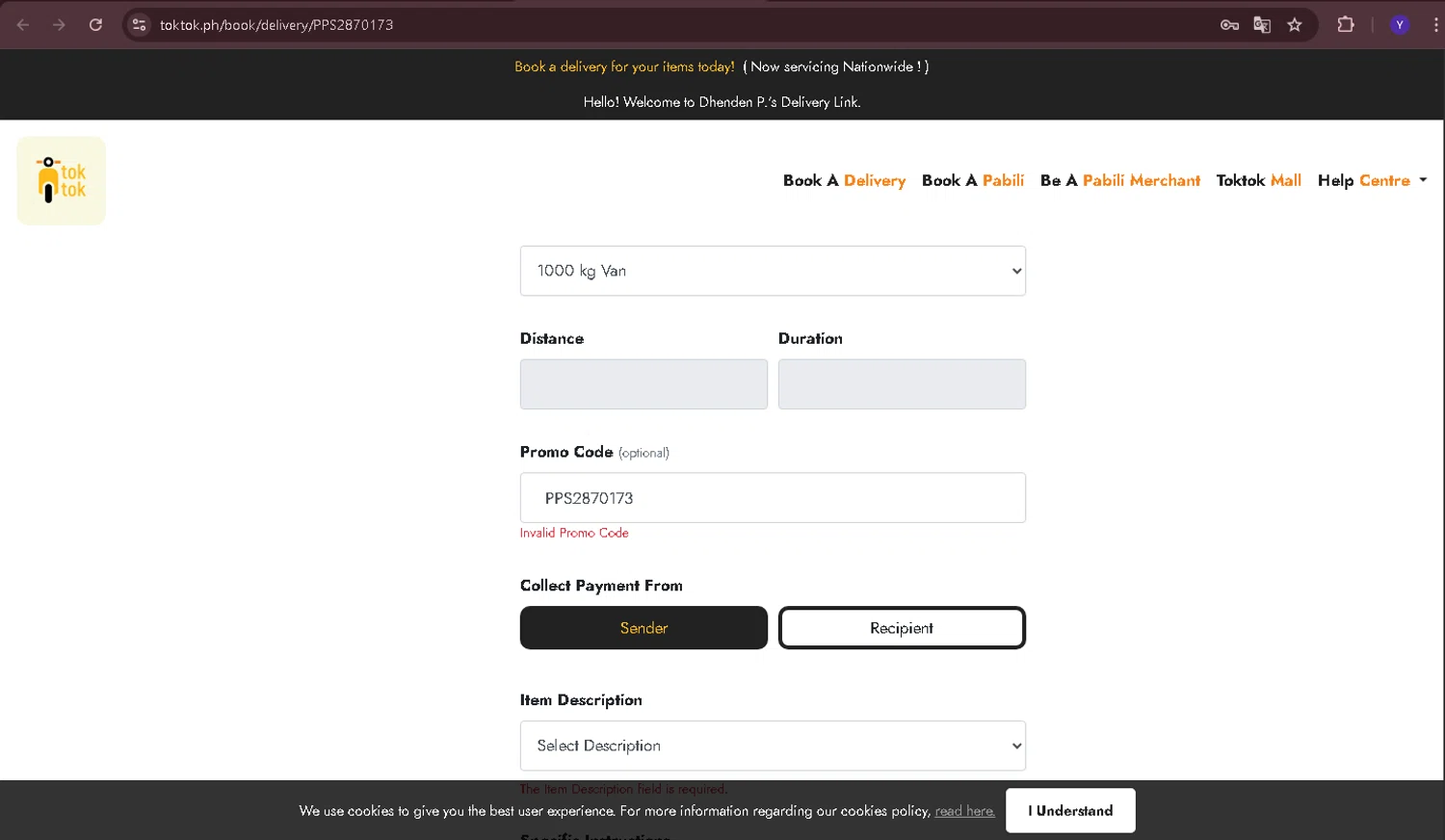Click the URL address bar text
Viewport: 1445px width, 840px height.
[276, 25]
